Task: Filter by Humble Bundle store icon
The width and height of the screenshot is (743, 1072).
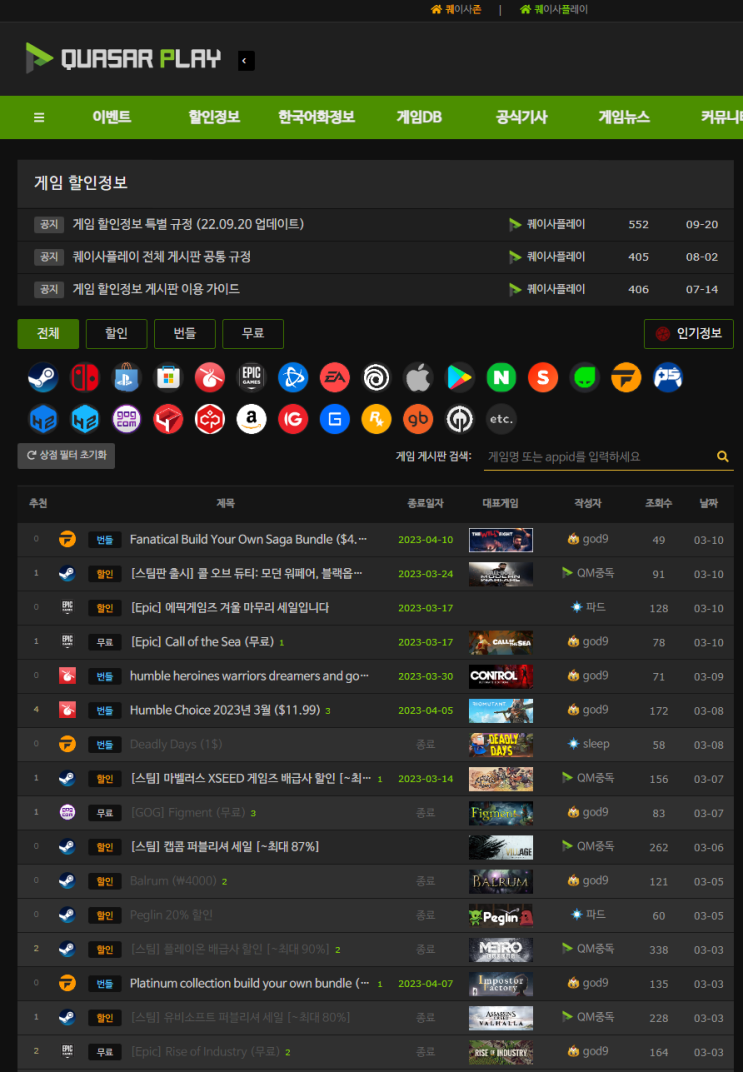Action: pos(210,377)
